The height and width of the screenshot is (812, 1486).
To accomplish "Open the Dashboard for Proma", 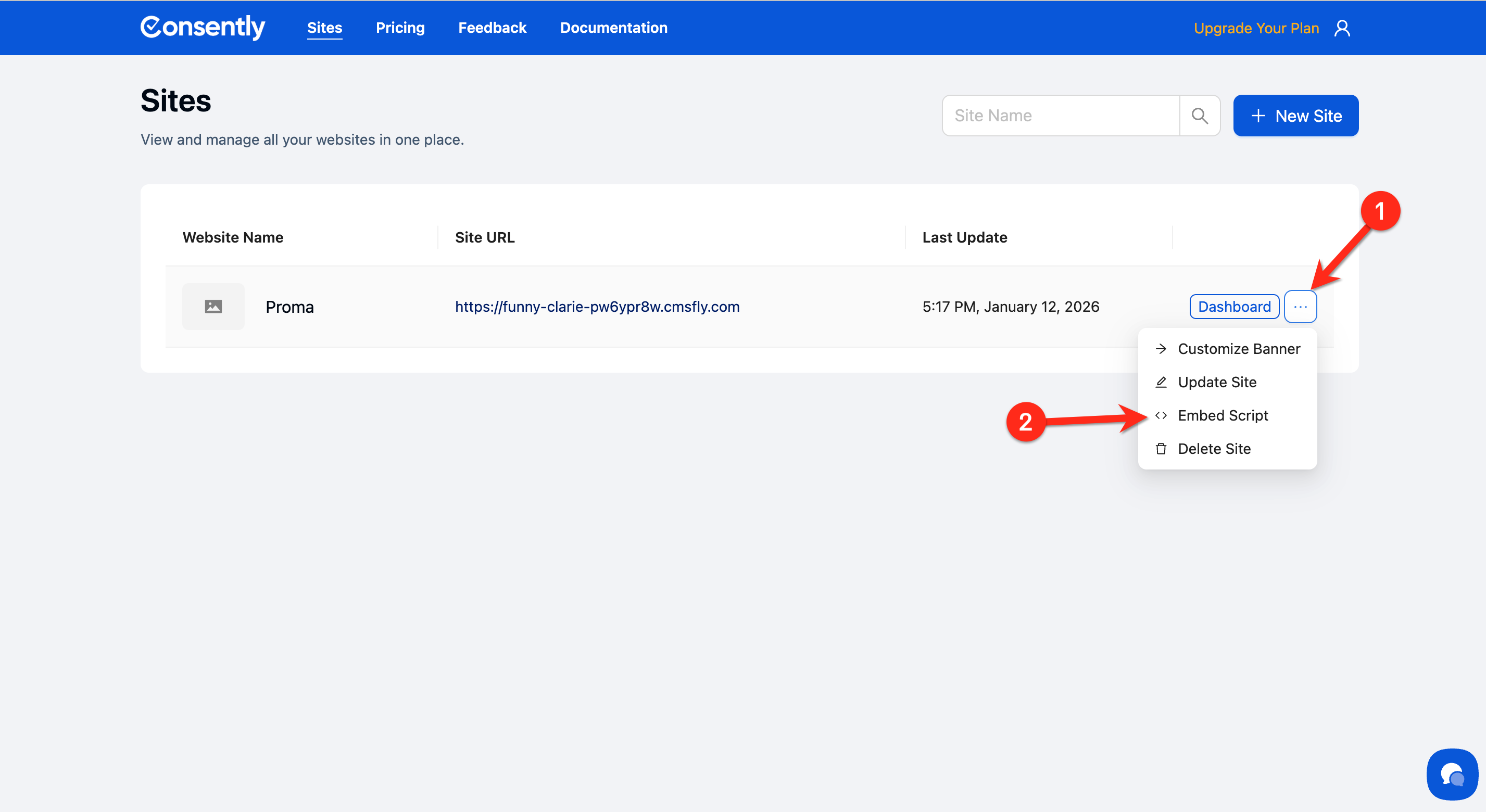I will (x=1234, y=307).
